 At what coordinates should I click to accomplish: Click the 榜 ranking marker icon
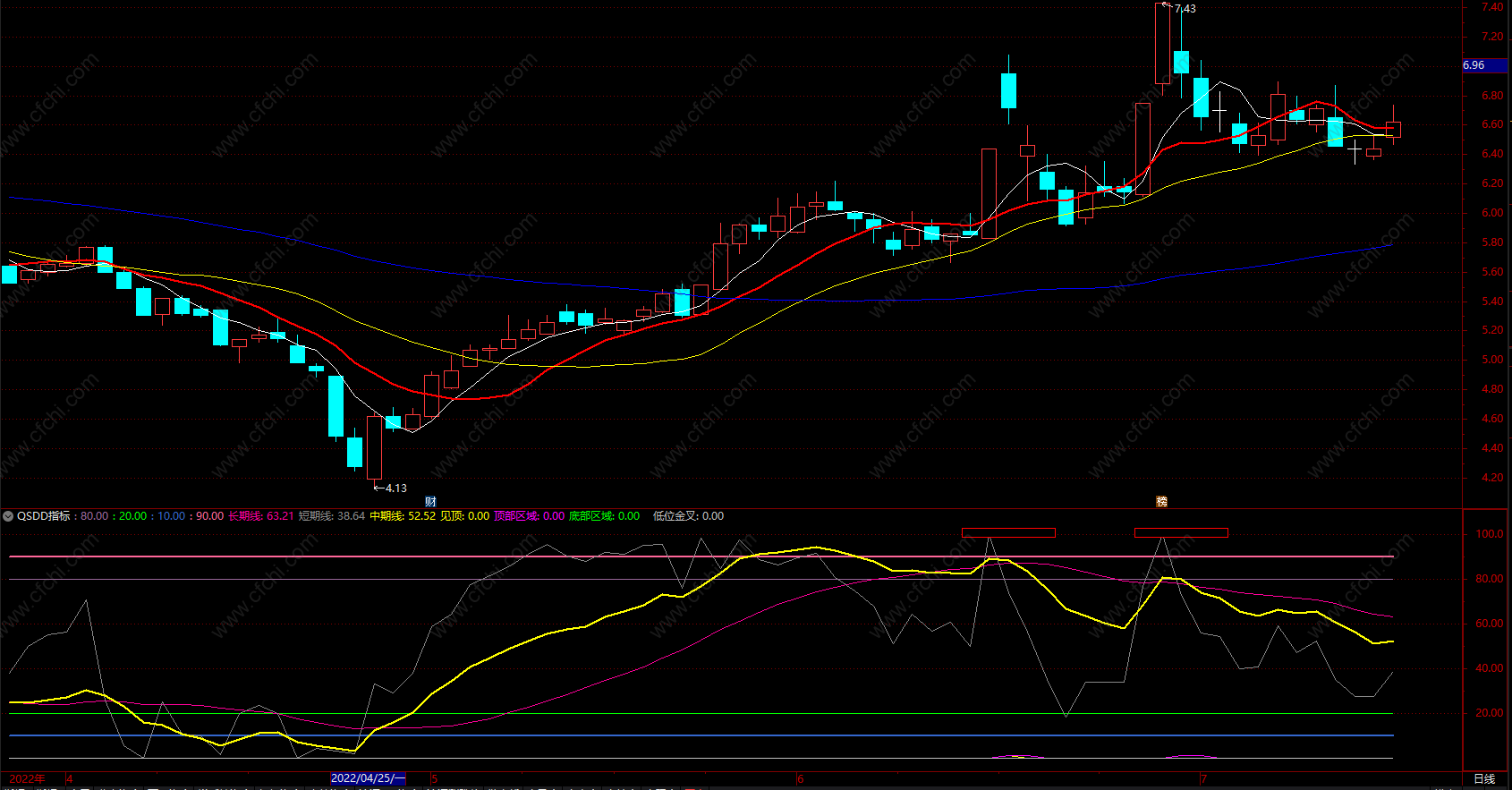pos(1161,502)
